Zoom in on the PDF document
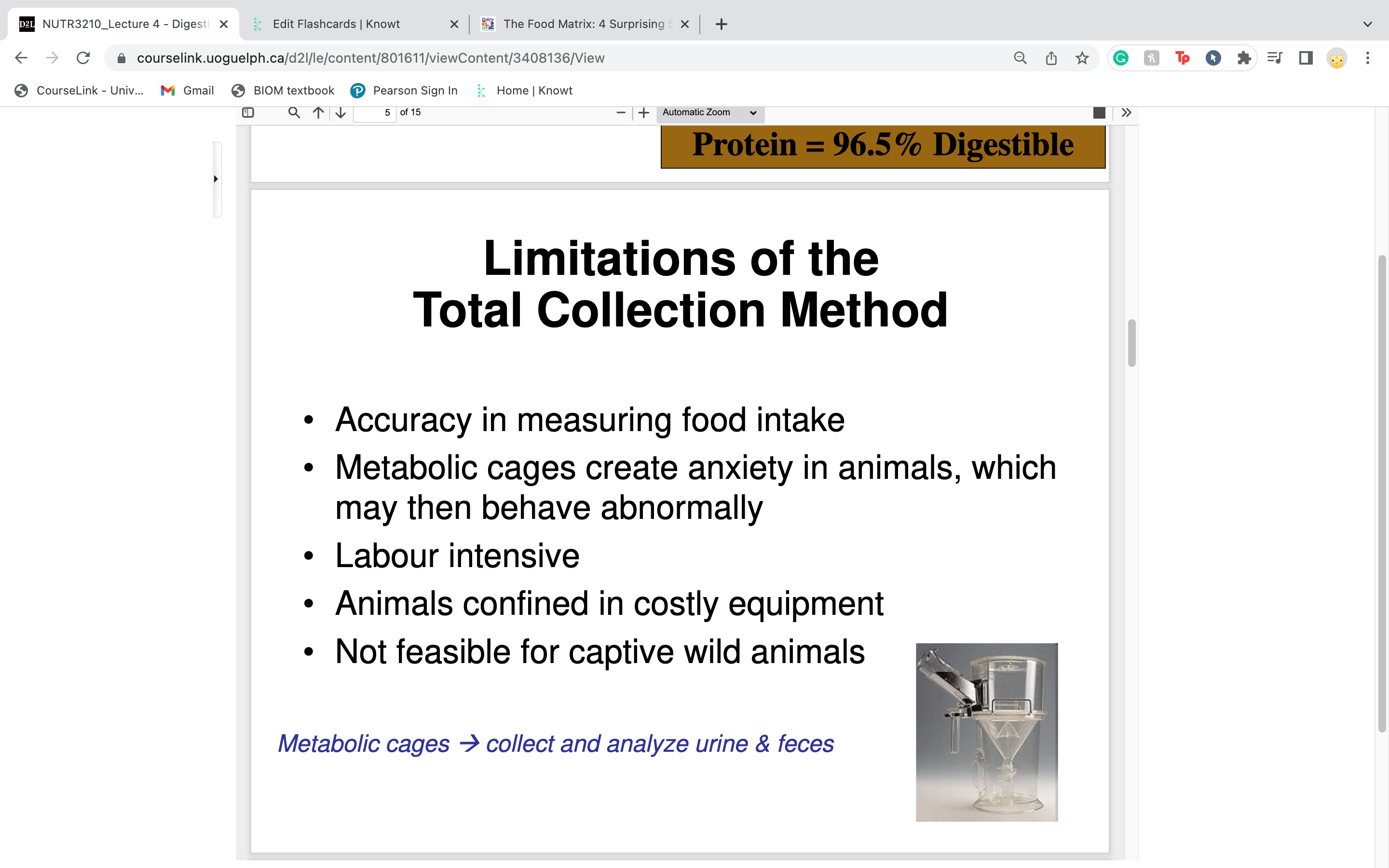The width and height of the screenshot is (1389, 868). tap(643, 112)
